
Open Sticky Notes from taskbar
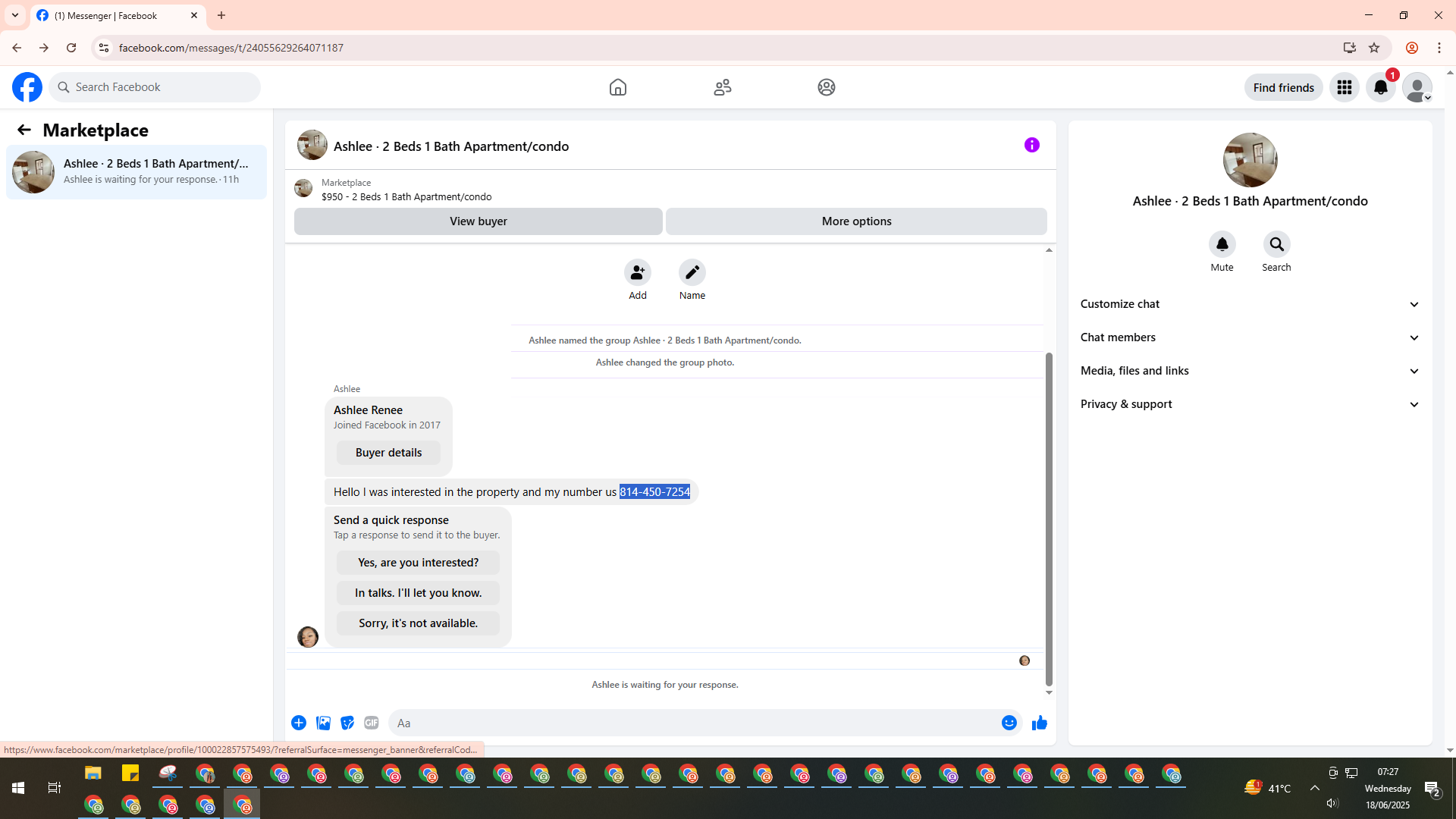pos(130,773)
